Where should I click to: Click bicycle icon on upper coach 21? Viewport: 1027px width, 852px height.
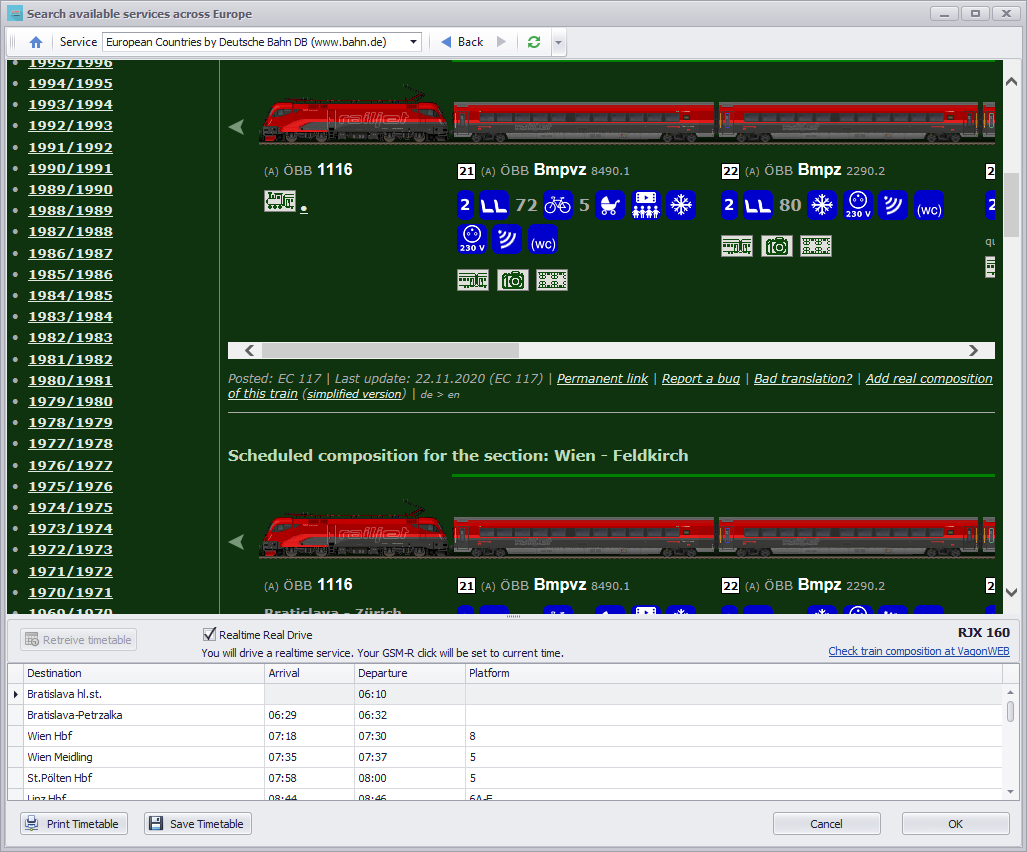tap(557, 205)
